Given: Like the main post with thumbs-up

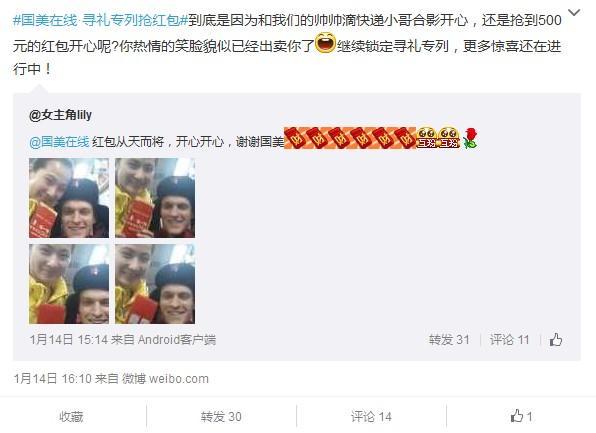Looking at the screenshot, I should 521,416.
